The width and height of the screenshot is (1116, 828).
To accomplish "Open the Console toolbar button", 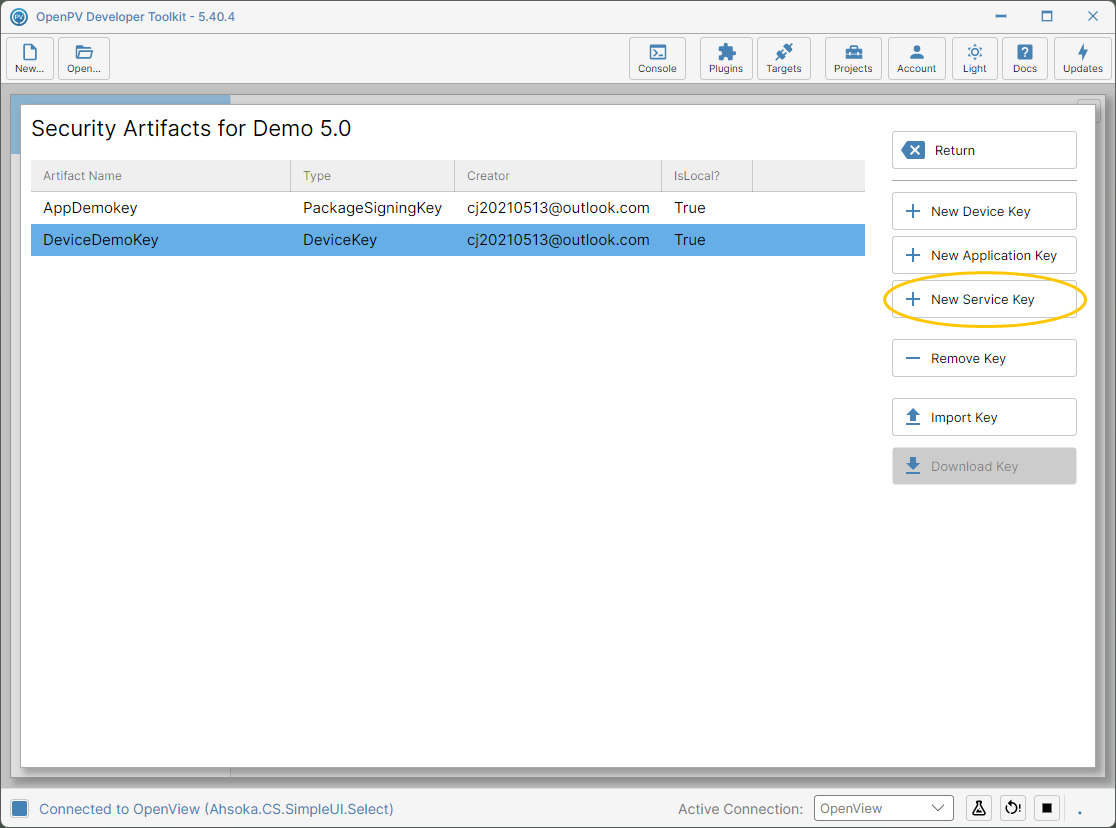I will pos(657,58).
